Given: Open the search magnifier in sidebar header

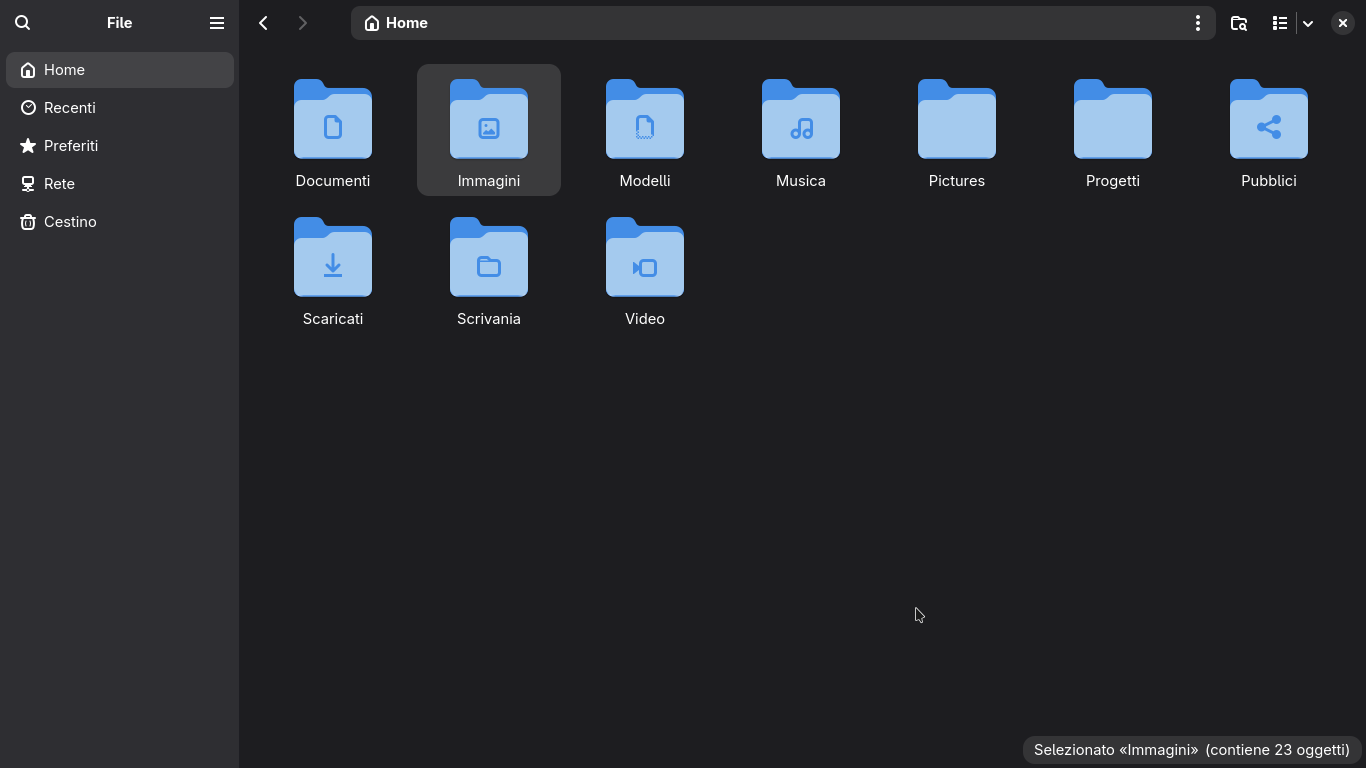Looking at the screenshot, I should 23,23.
